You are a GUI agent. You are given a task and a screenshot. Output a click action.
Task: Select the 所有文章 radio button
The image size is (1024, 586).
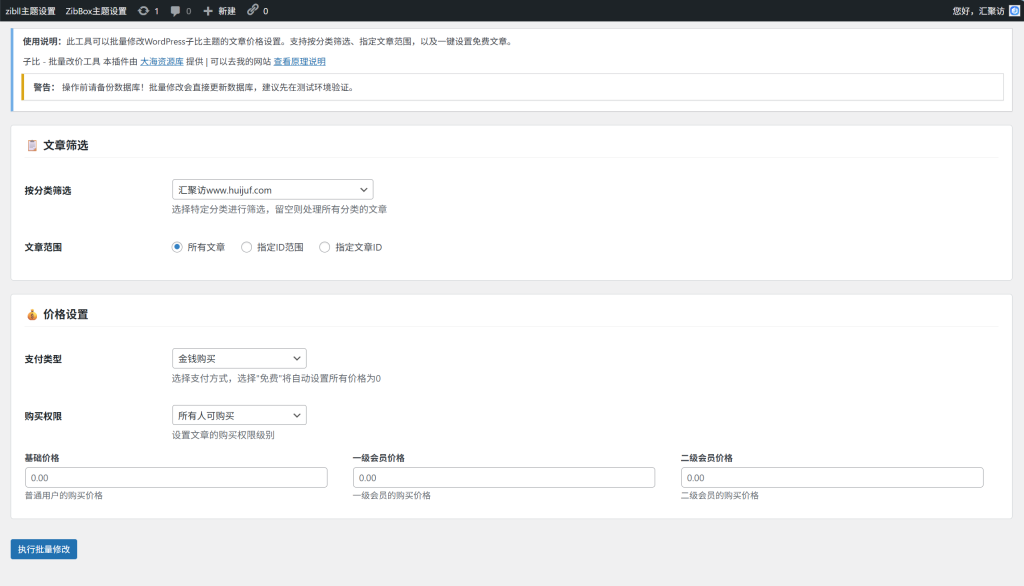(x=177, y=247)
